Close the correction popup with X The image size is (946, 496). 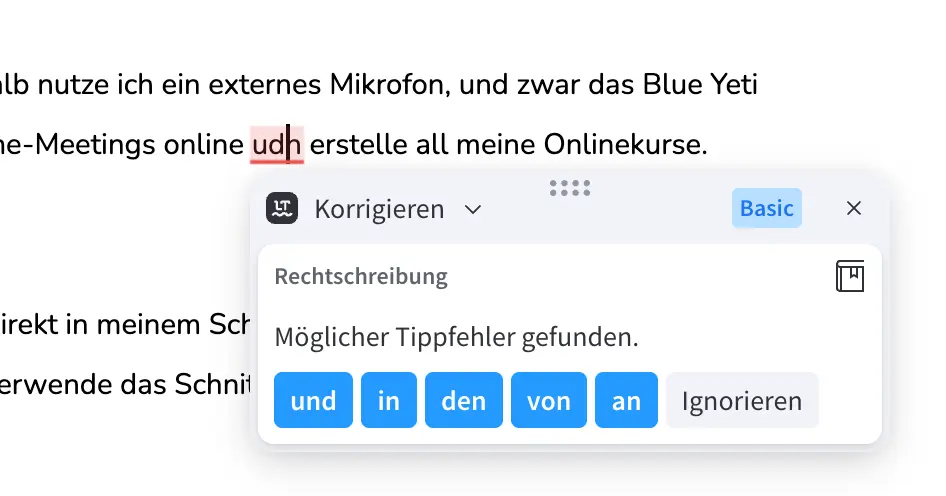[854, 208]
